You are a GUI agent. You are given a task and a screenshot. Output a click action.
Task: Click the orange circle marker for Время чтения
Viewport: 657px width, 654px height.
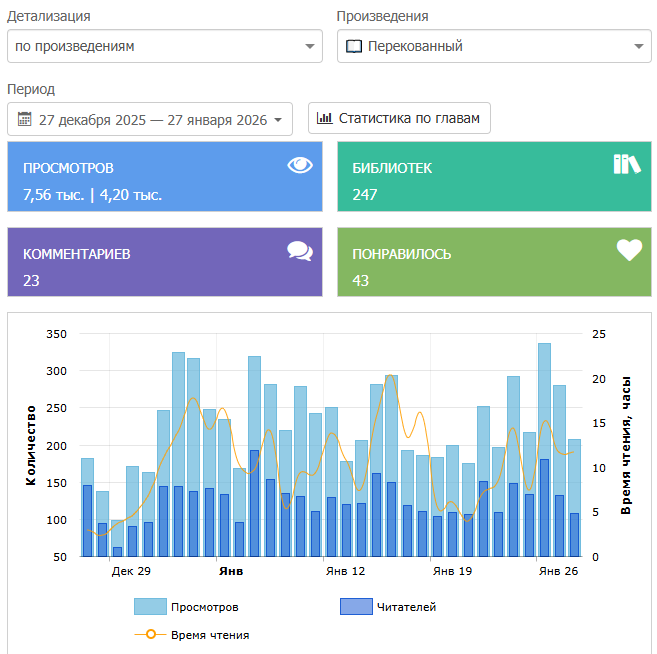151,634
